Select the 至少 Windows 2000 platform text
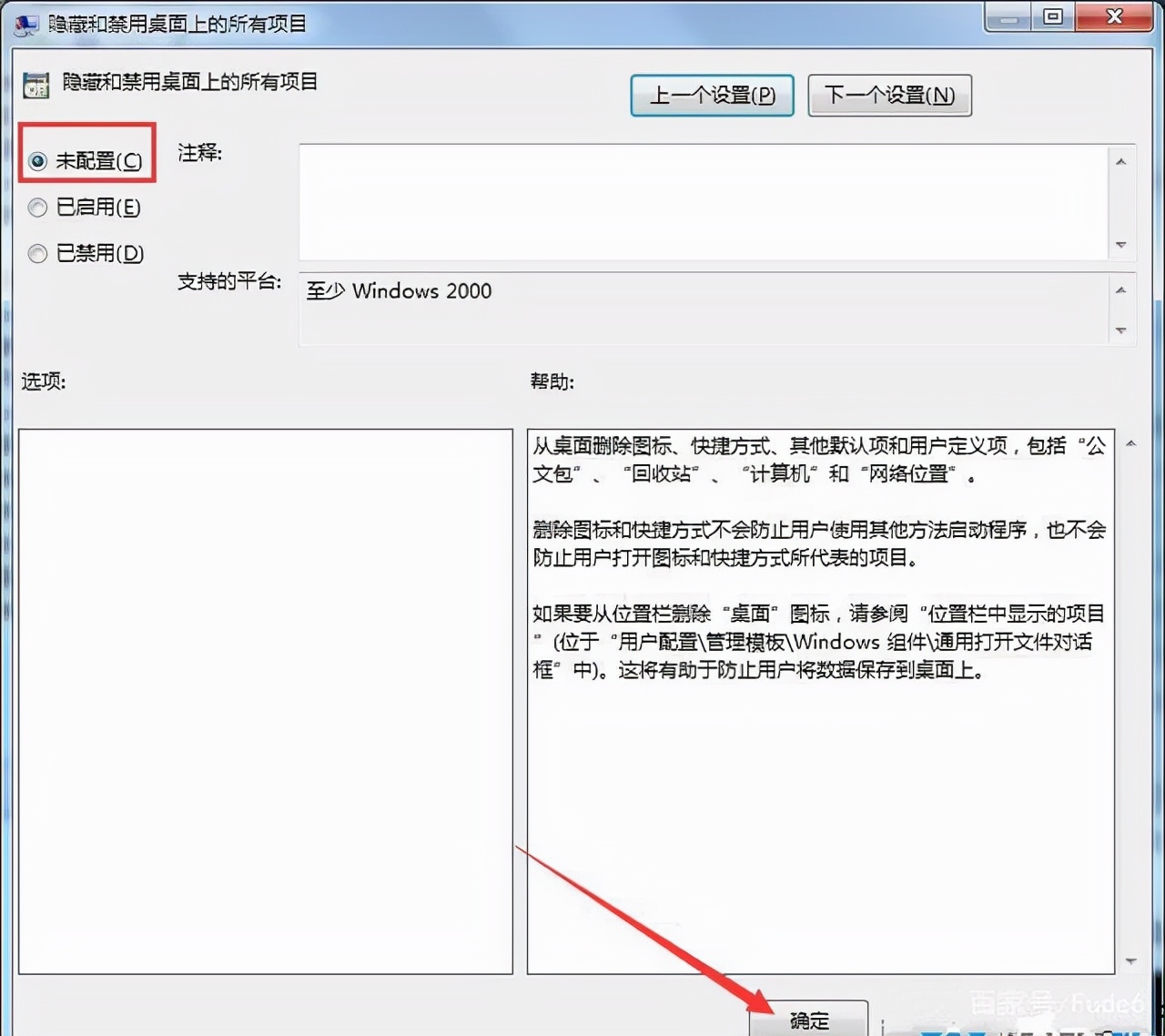The width and height of the screenshot is (1165, 1036). coord(399,291)
